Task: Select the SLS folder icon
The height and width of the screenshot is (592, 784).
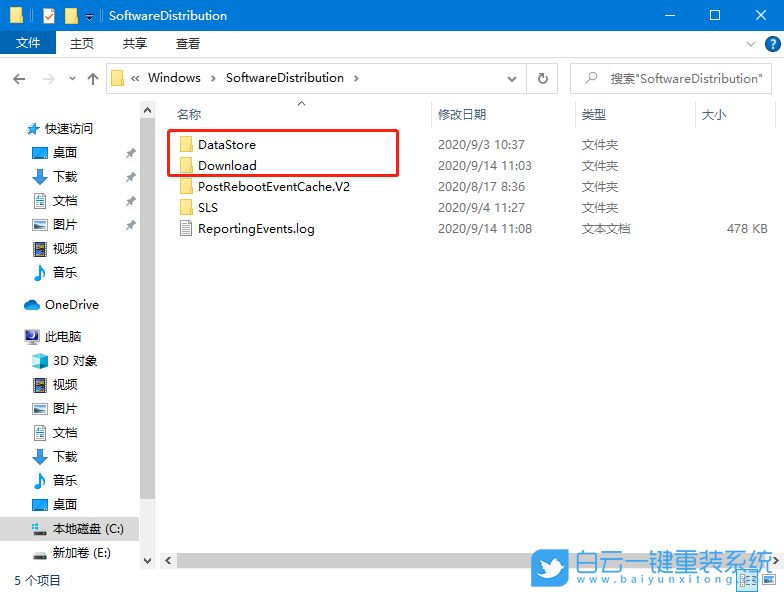Action: click(x=186, y=208)
